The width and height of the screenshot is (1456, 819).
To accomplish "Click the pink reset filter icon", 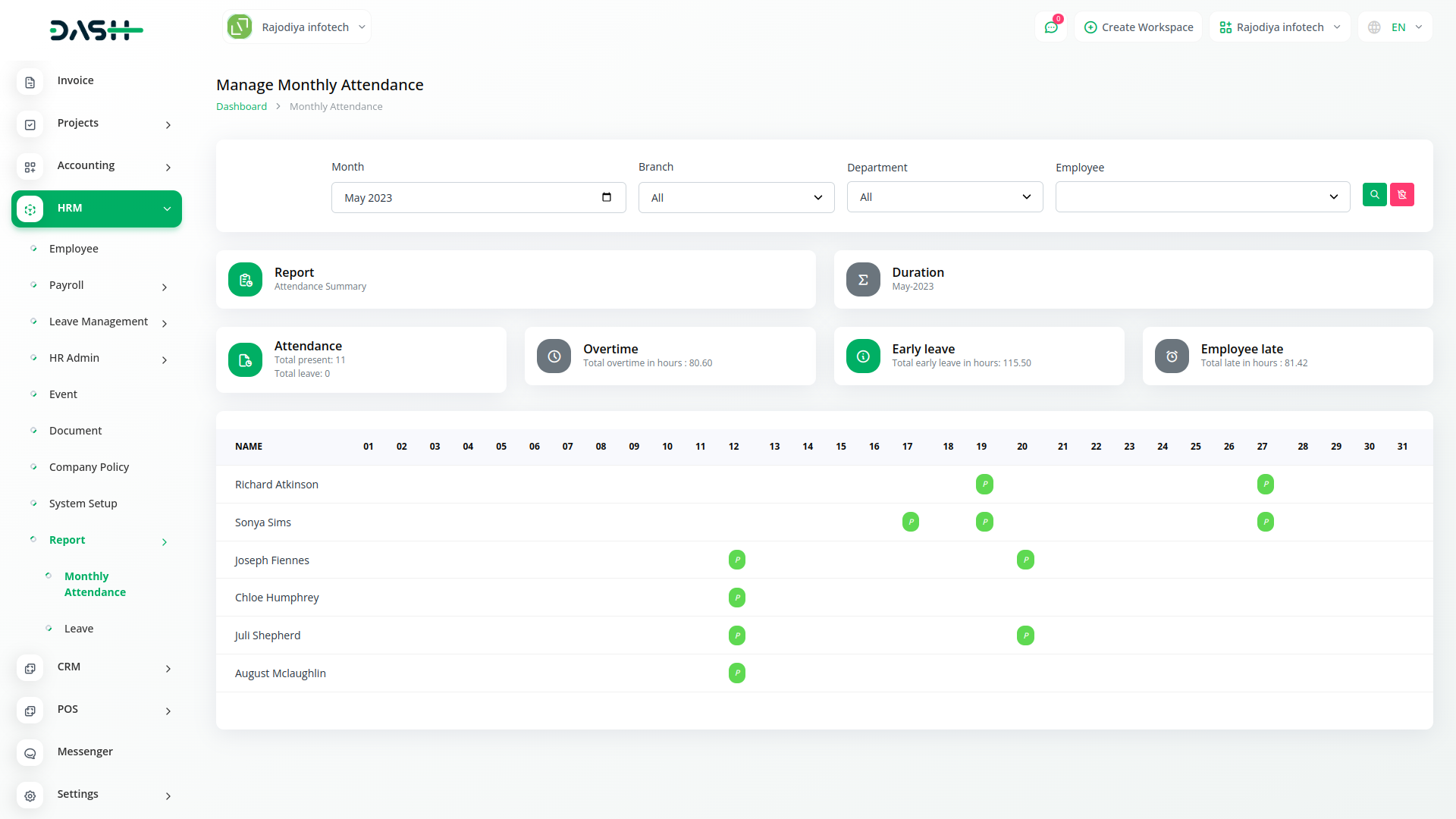I will [1402, 195].
